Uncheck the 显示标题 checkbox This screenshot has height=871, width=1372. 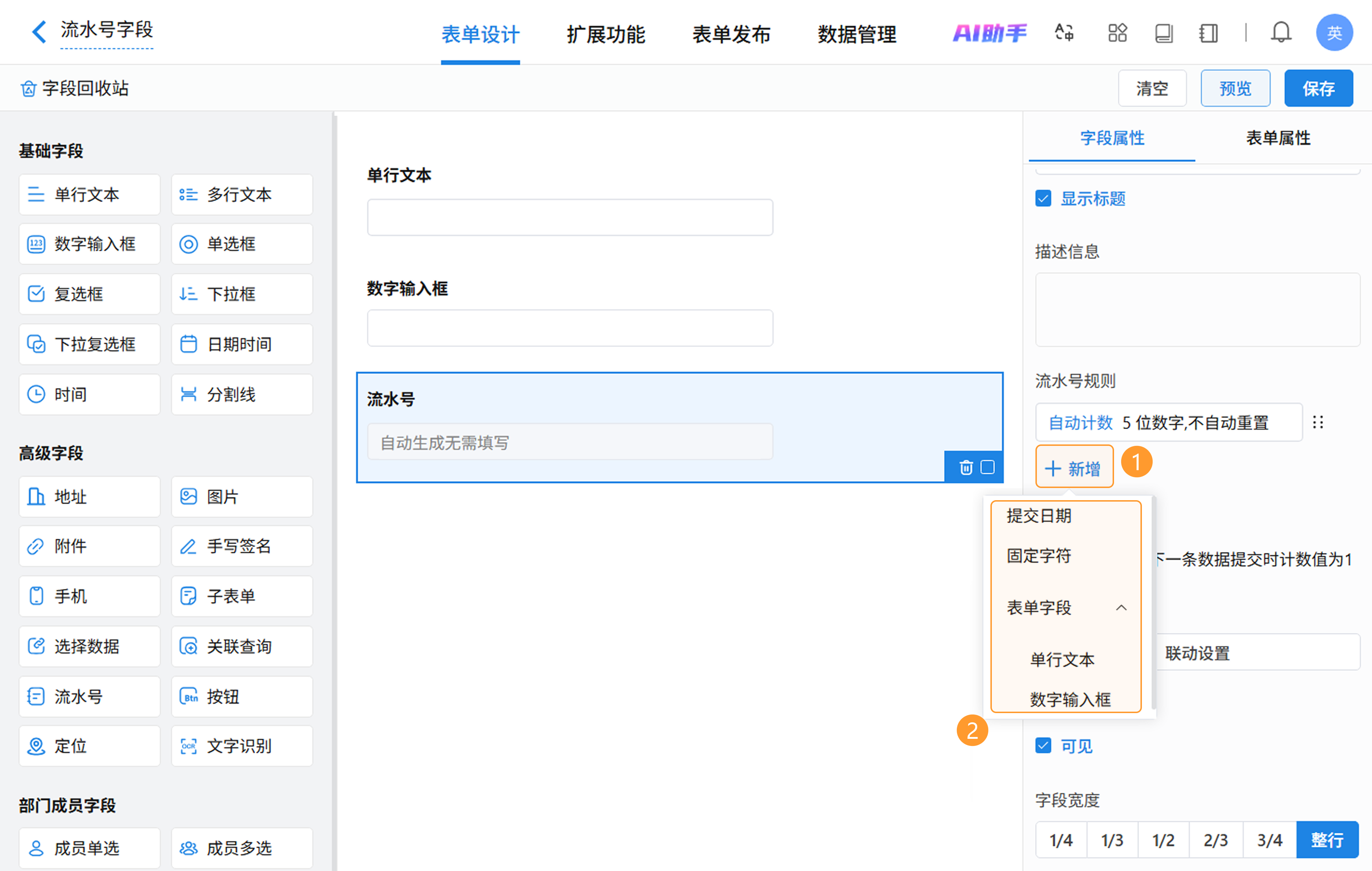pos(1043,198)
